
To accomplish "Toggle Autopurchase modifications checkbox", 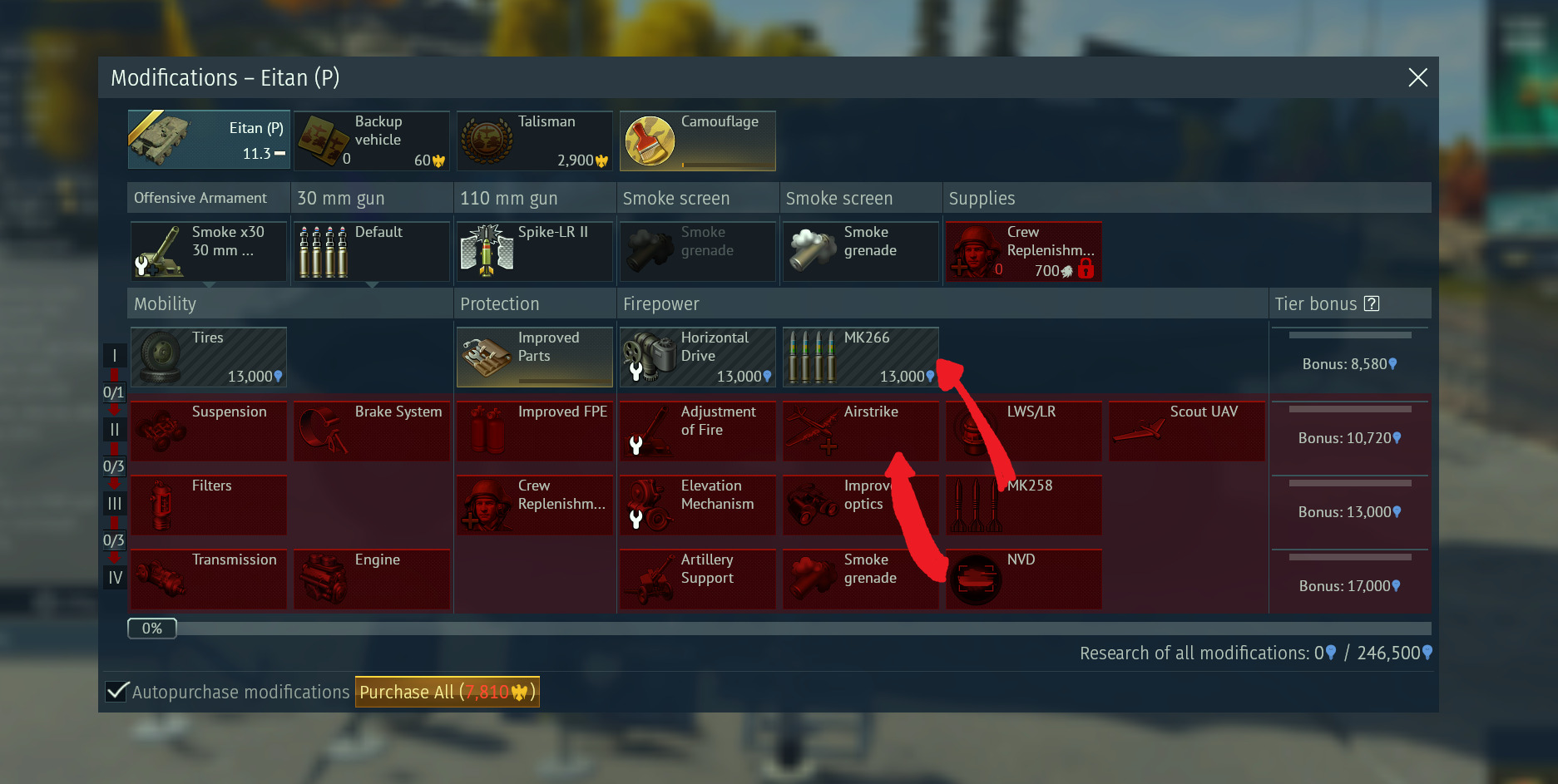I will point(117,691).
